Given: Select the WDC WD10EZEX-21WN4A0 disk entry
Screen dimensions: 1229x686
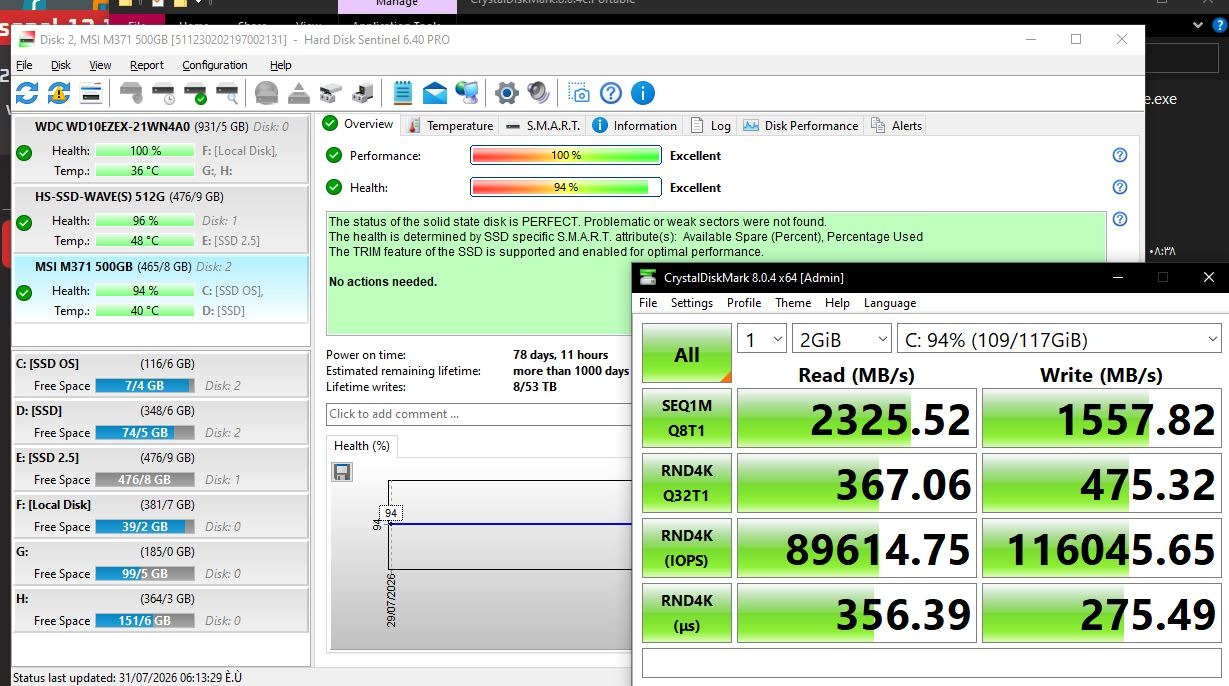Looking at the screenshot, I should (160, 150).
